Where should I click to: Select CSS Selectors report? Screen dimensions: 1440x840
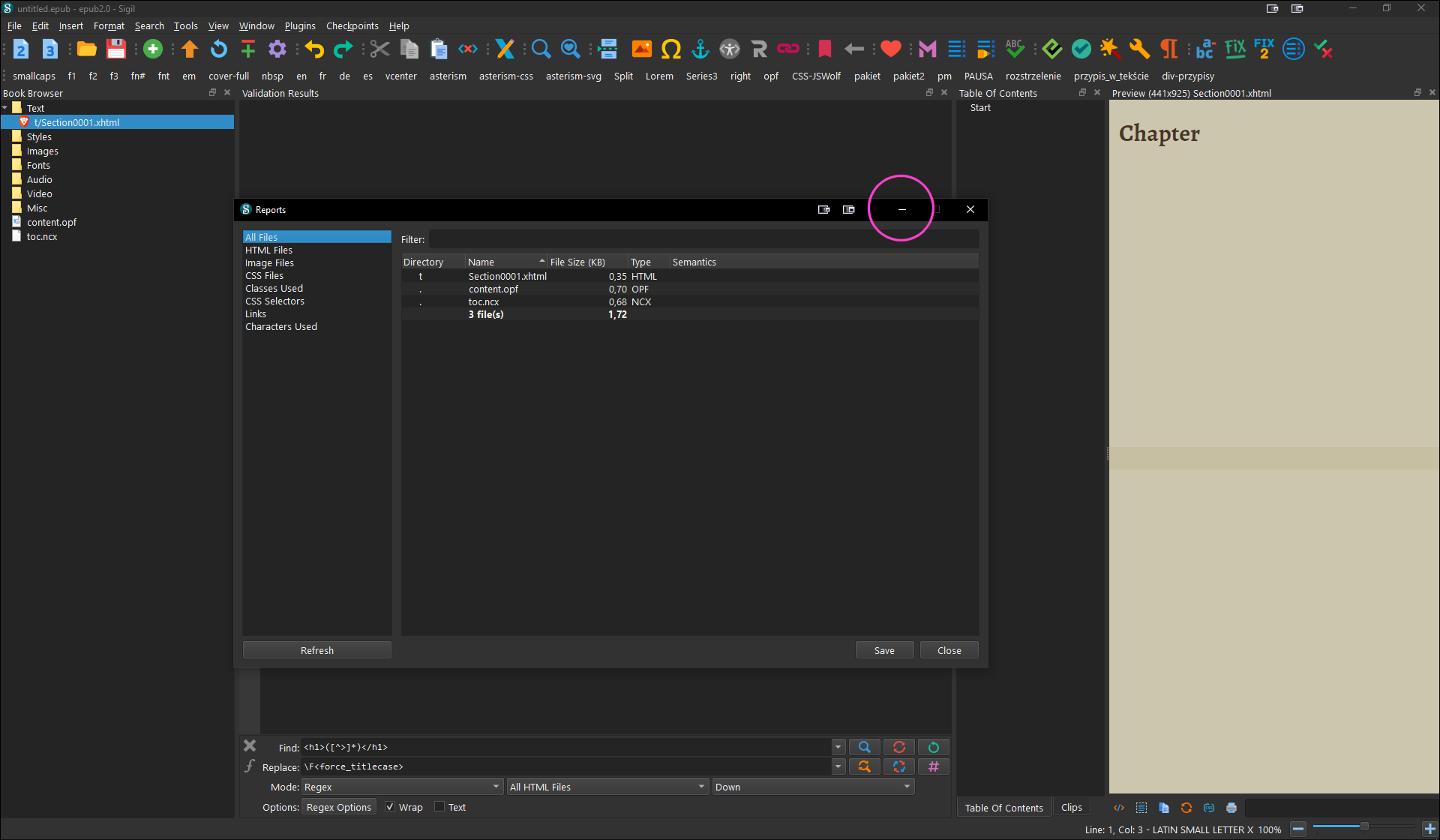pos(274,301)
